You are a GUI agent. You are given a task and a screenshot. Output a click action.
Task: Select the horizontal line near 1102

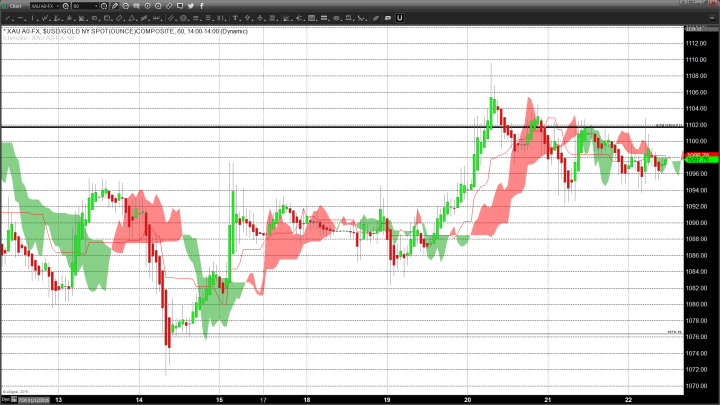pyautogui.click(x=300, y=126)
